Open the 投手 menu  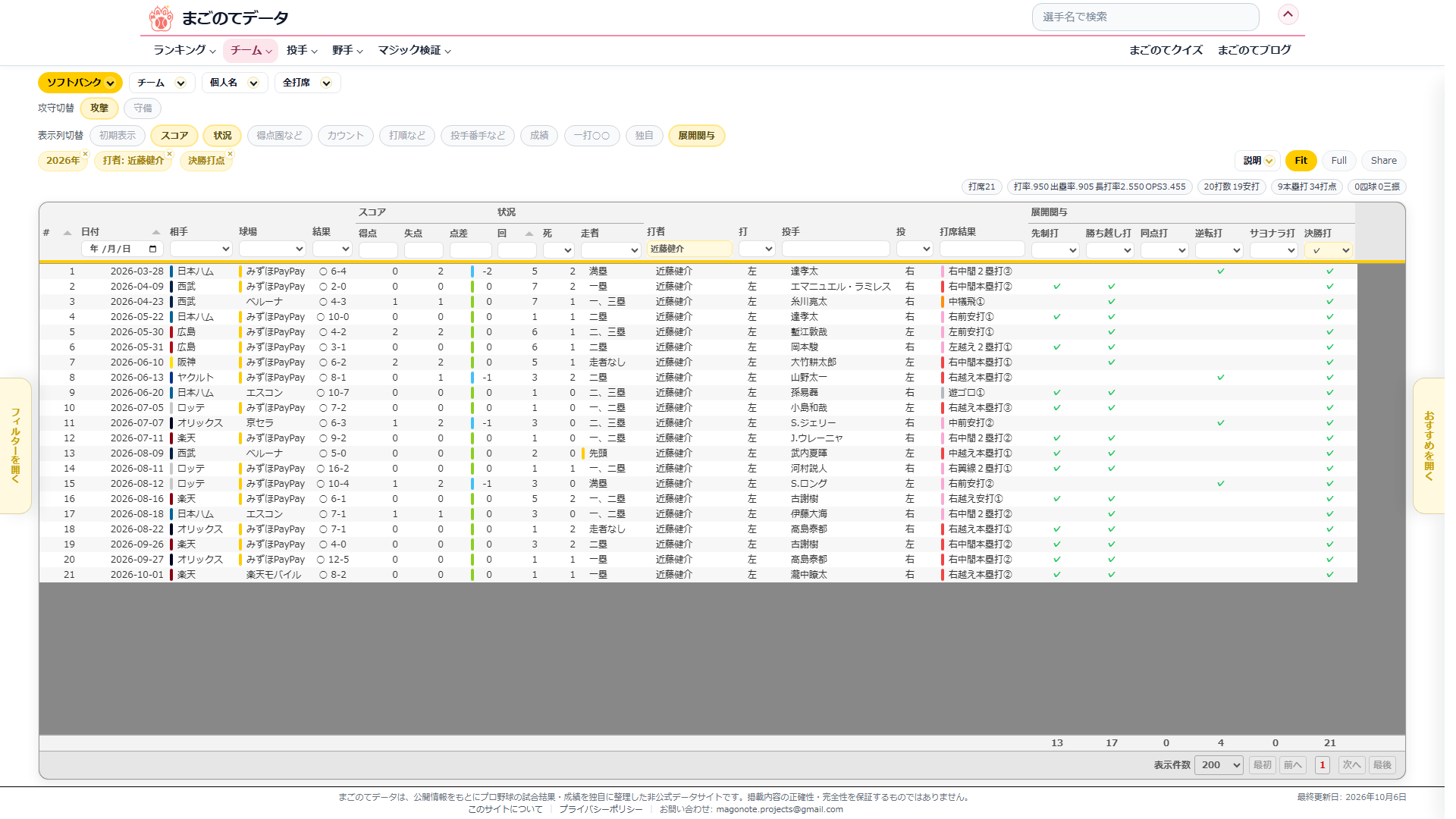[302, 50]
